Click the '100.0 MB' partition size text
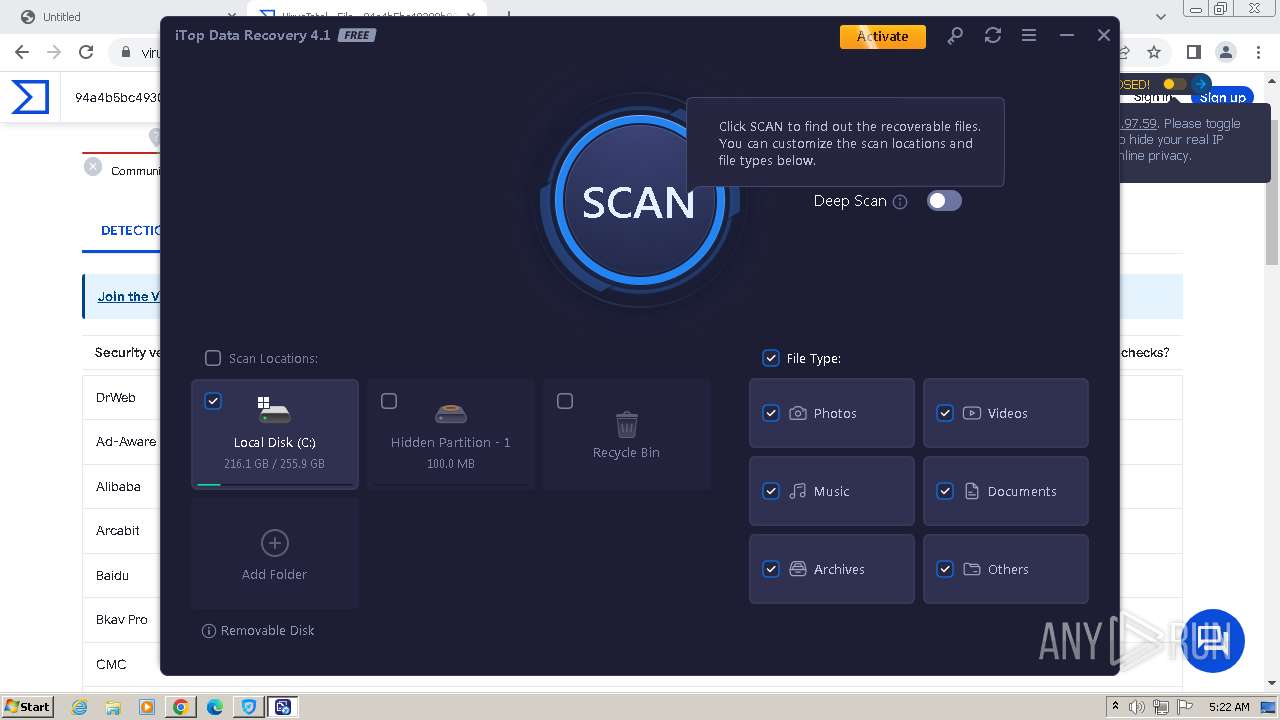Screen dimensions: 1280x720 (451, 464)
